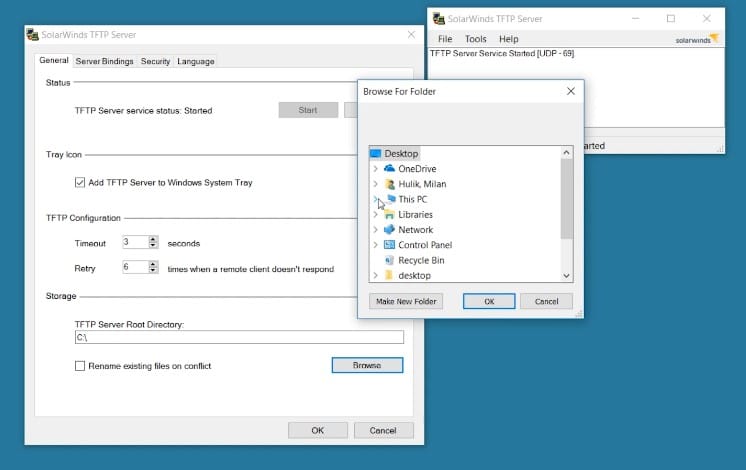The image size is (746, 470).
Task: Expand the OneDrive tree node
Action: [375, 169]
